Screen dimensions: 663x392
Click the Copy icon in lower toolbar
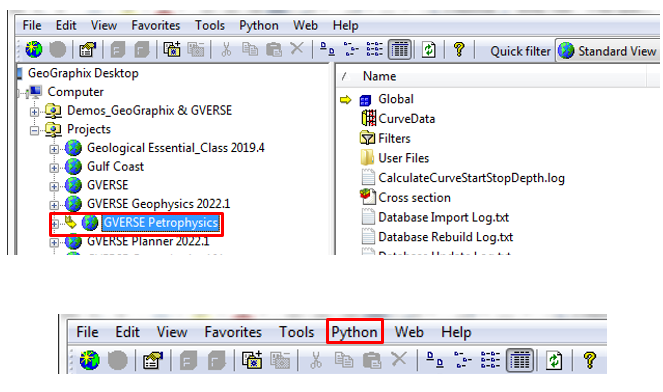click(x=344, y=360)
